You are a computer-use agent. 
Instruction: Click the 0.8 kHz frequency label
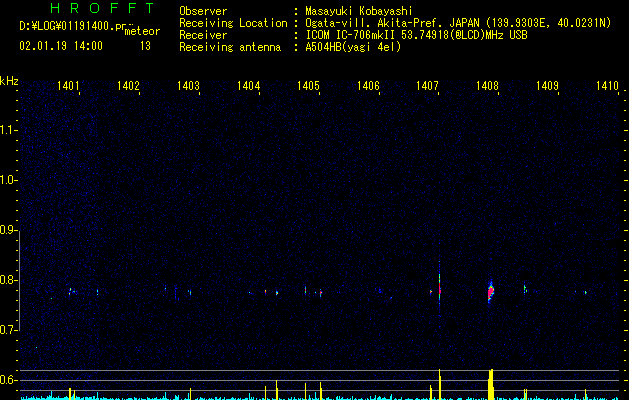click(8, 280)
